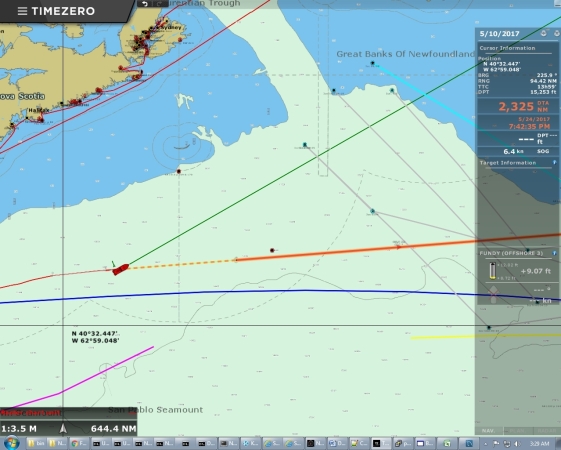This screenshot has height=450, width=561.
Task: Click the red own-ship boat icon
Action: (121, 269)
